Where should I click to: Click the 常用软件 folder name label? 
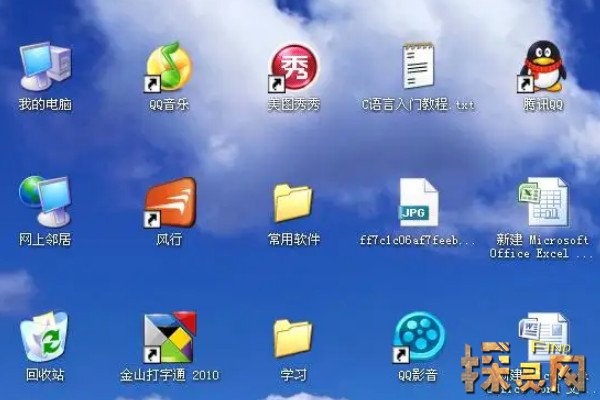[x=293, y=240]
